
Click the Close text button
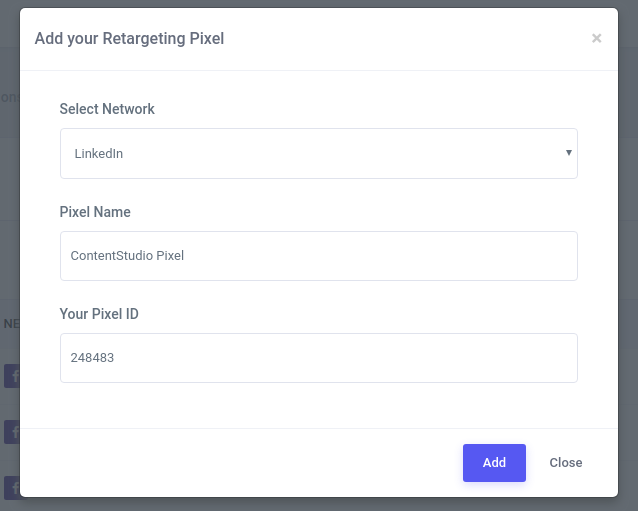[566, 463]
